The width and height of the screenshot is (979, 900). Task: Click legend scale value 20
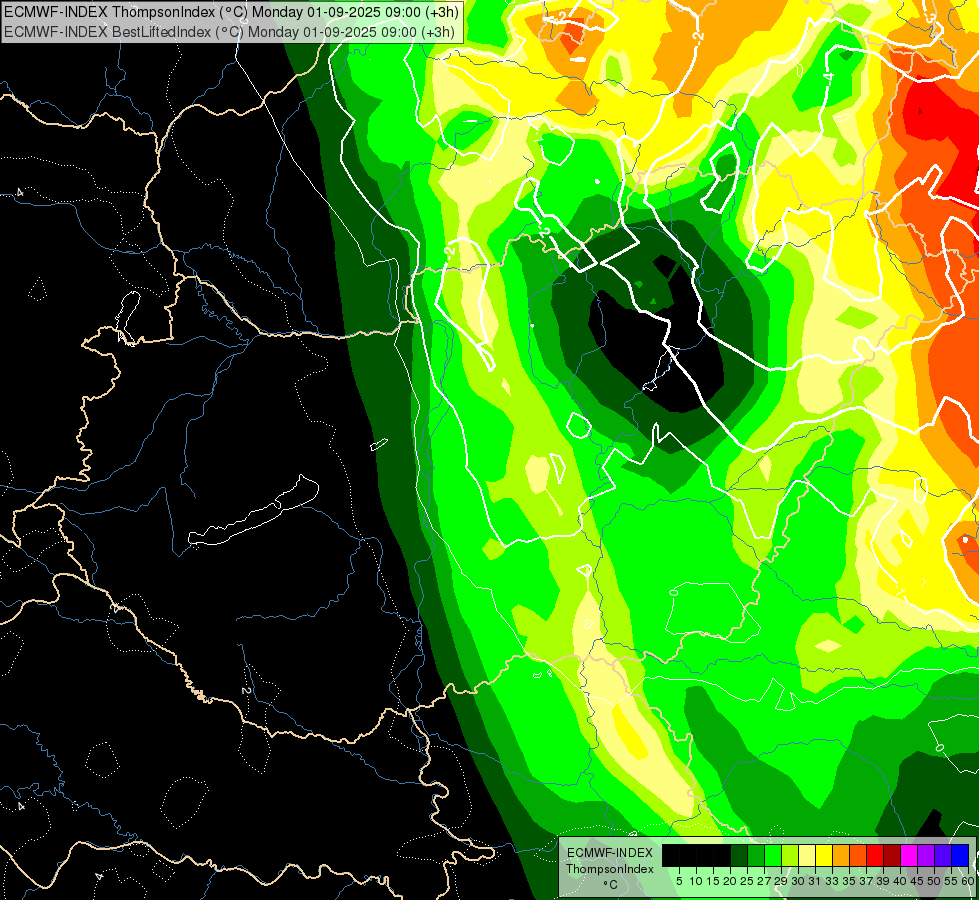tap(730, 881)
